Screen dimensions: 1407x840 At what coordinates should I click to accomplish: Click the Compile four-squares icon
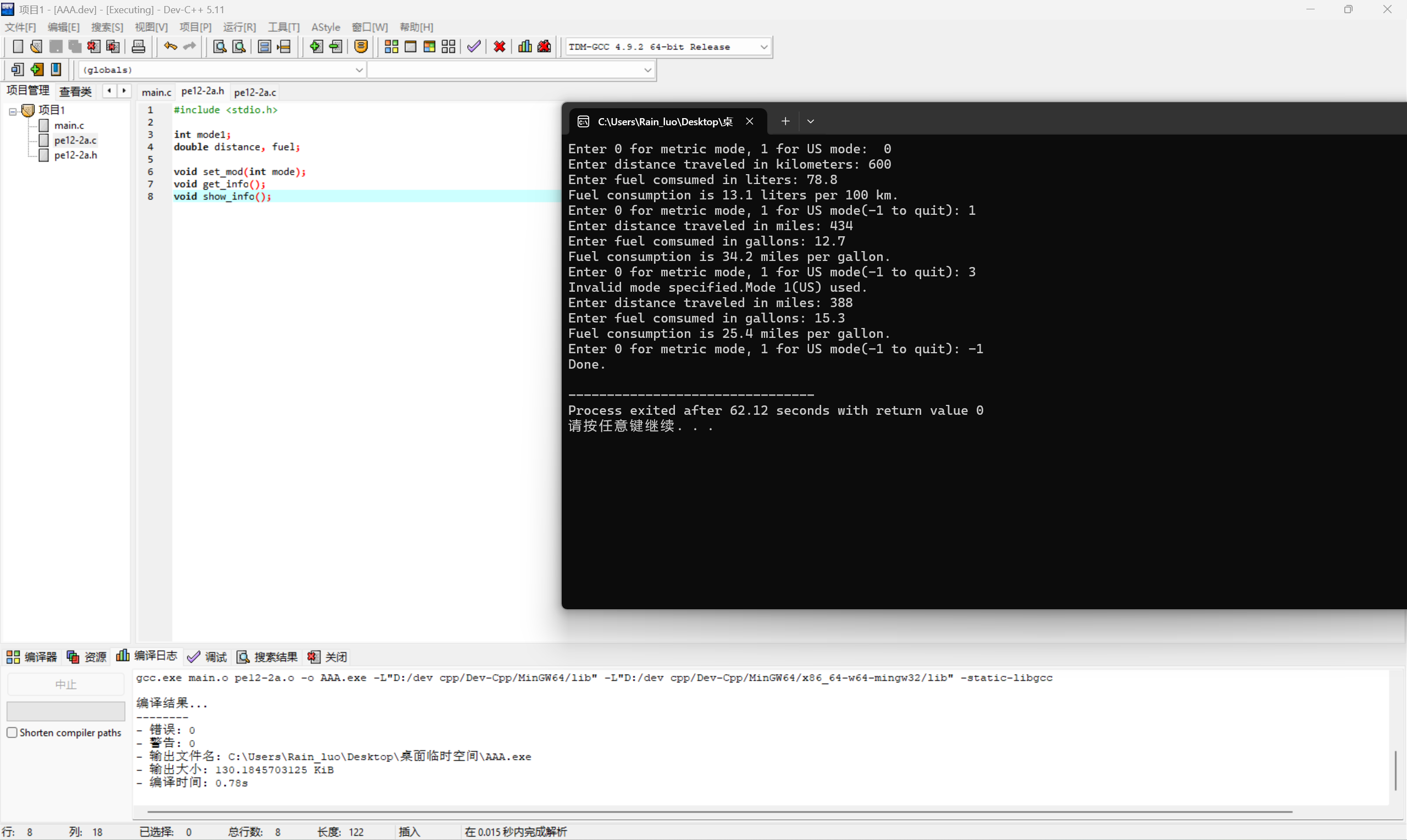pos(391,46)
